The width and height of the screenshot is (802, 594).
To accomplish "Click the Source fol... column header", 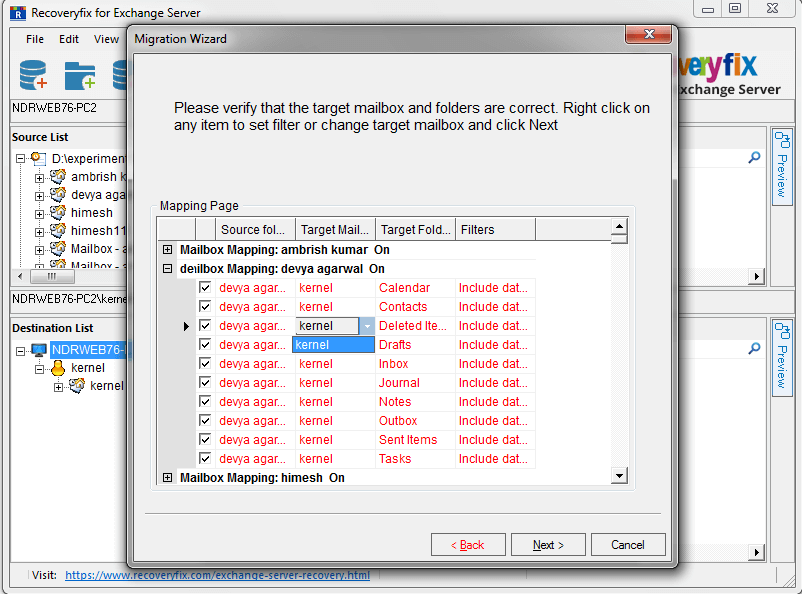I will [x=255, y=230].
